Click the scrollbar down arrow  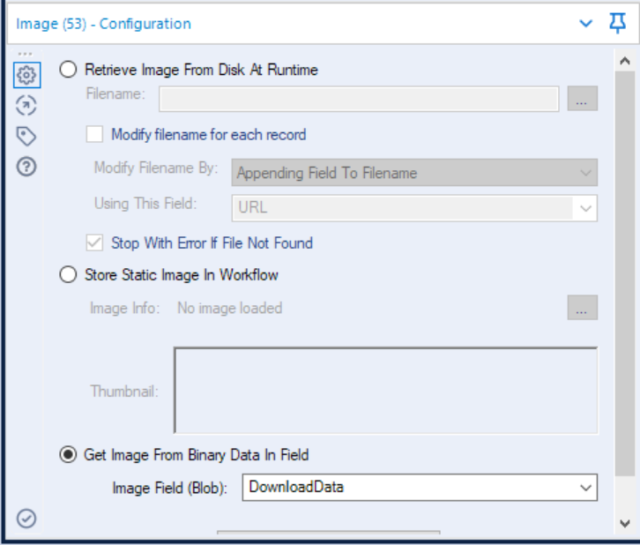(625, 522)
